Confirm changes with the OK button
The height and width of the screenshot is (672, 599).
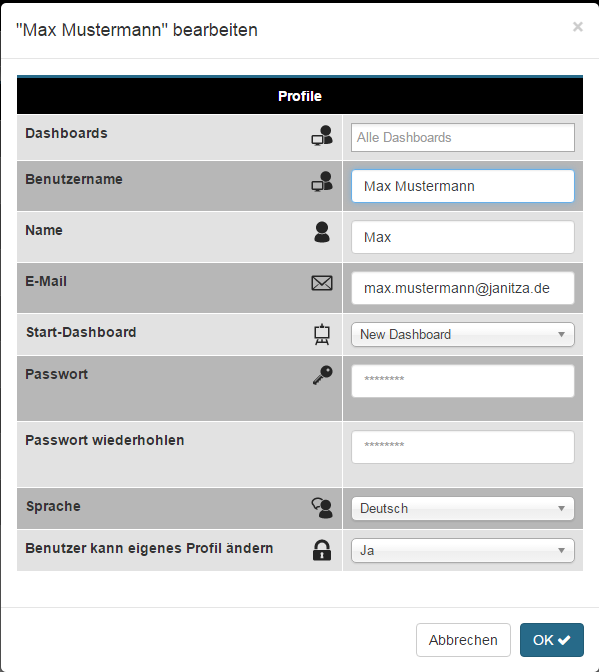[552, 640]
